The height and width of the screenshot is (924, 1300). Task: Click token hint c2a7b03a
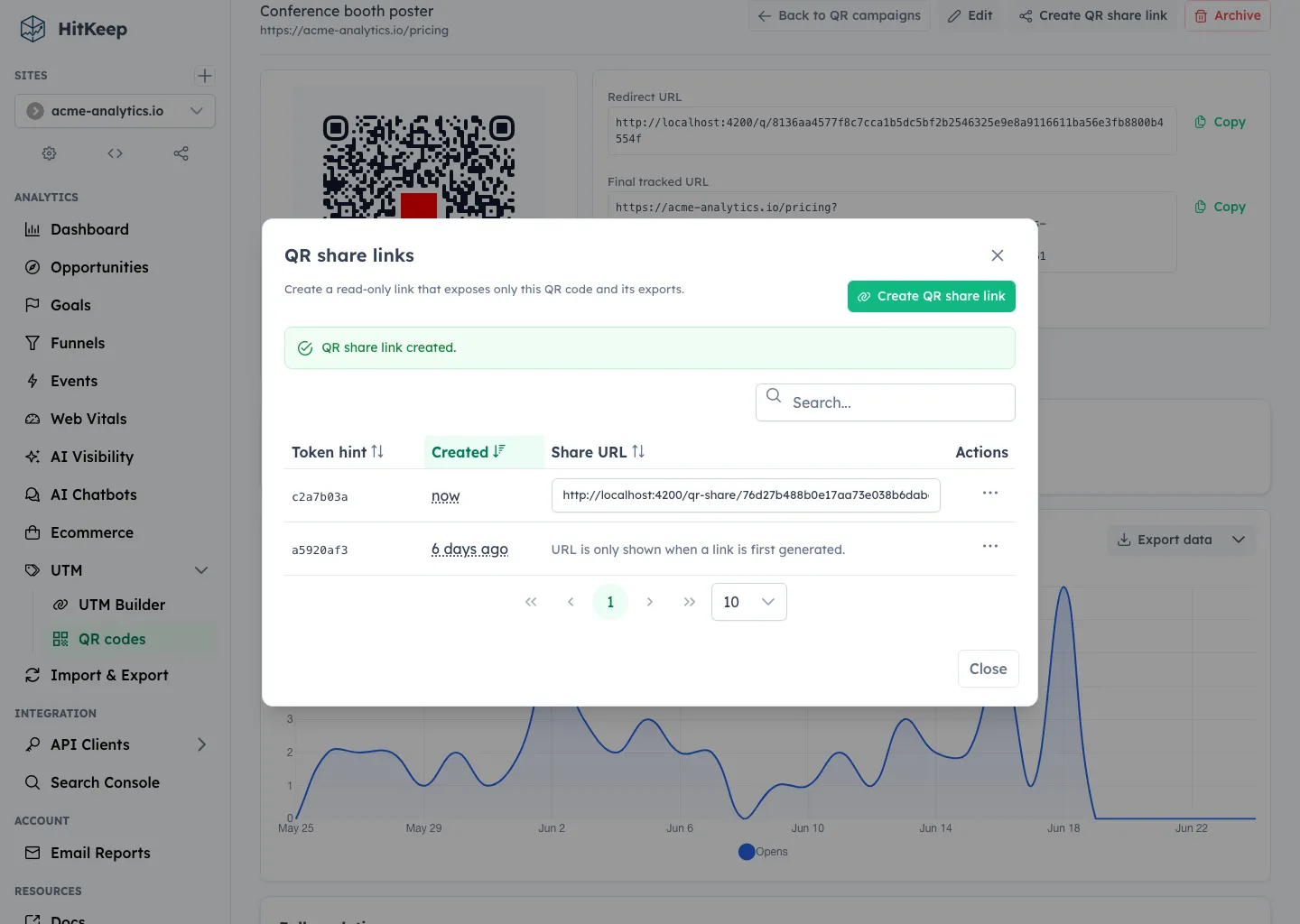pyautogui.click(x=320, y=496)
